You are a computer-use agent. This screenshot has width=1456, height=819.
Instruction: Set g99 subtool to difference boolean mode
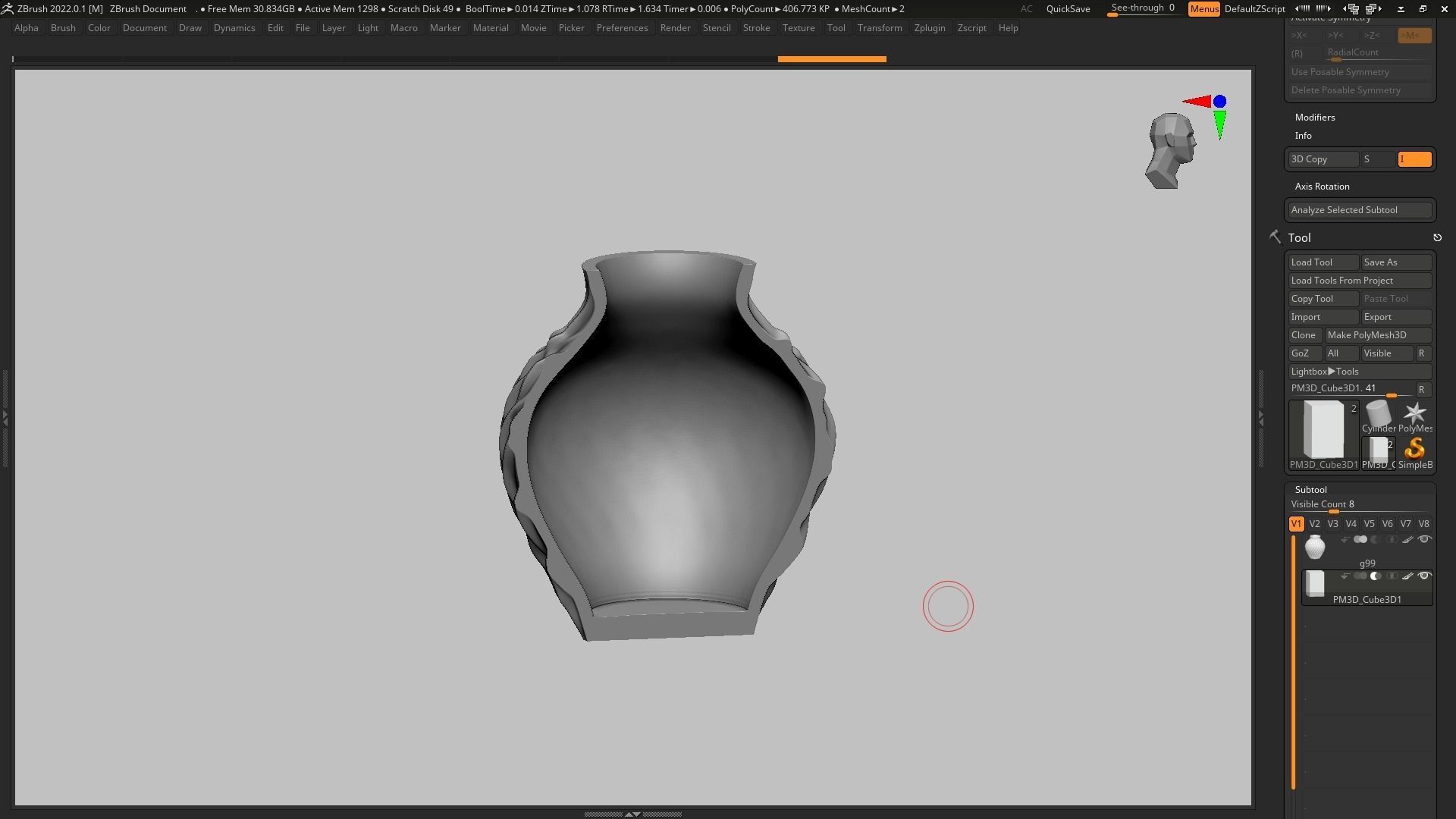coord(1376,540)
